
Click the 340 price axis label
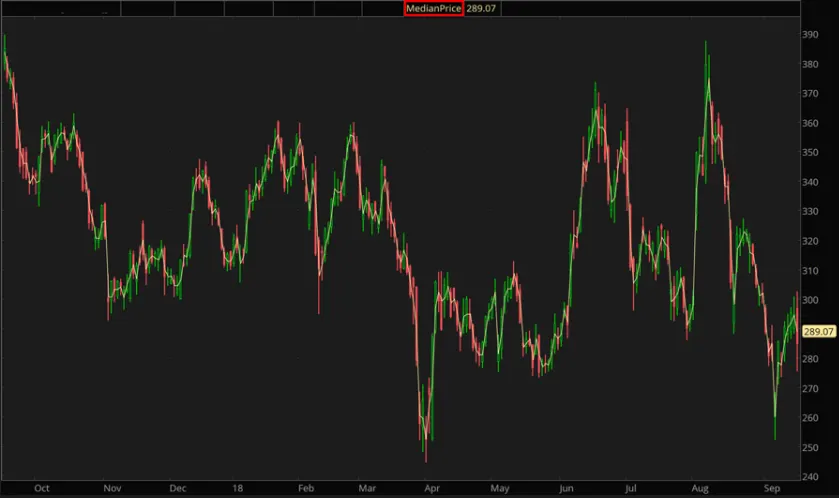point(810,182)
